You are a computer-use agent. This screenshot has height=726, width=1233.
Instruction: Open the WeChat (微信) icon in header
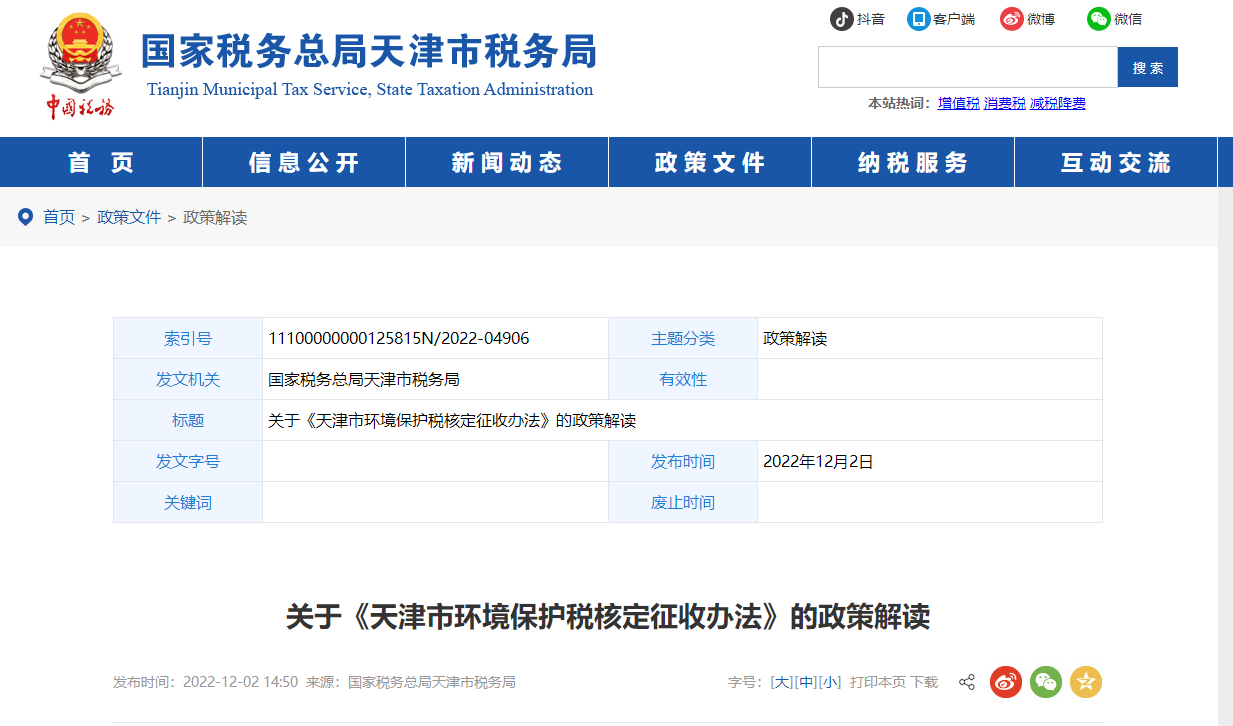click(x=1099, y=19)
